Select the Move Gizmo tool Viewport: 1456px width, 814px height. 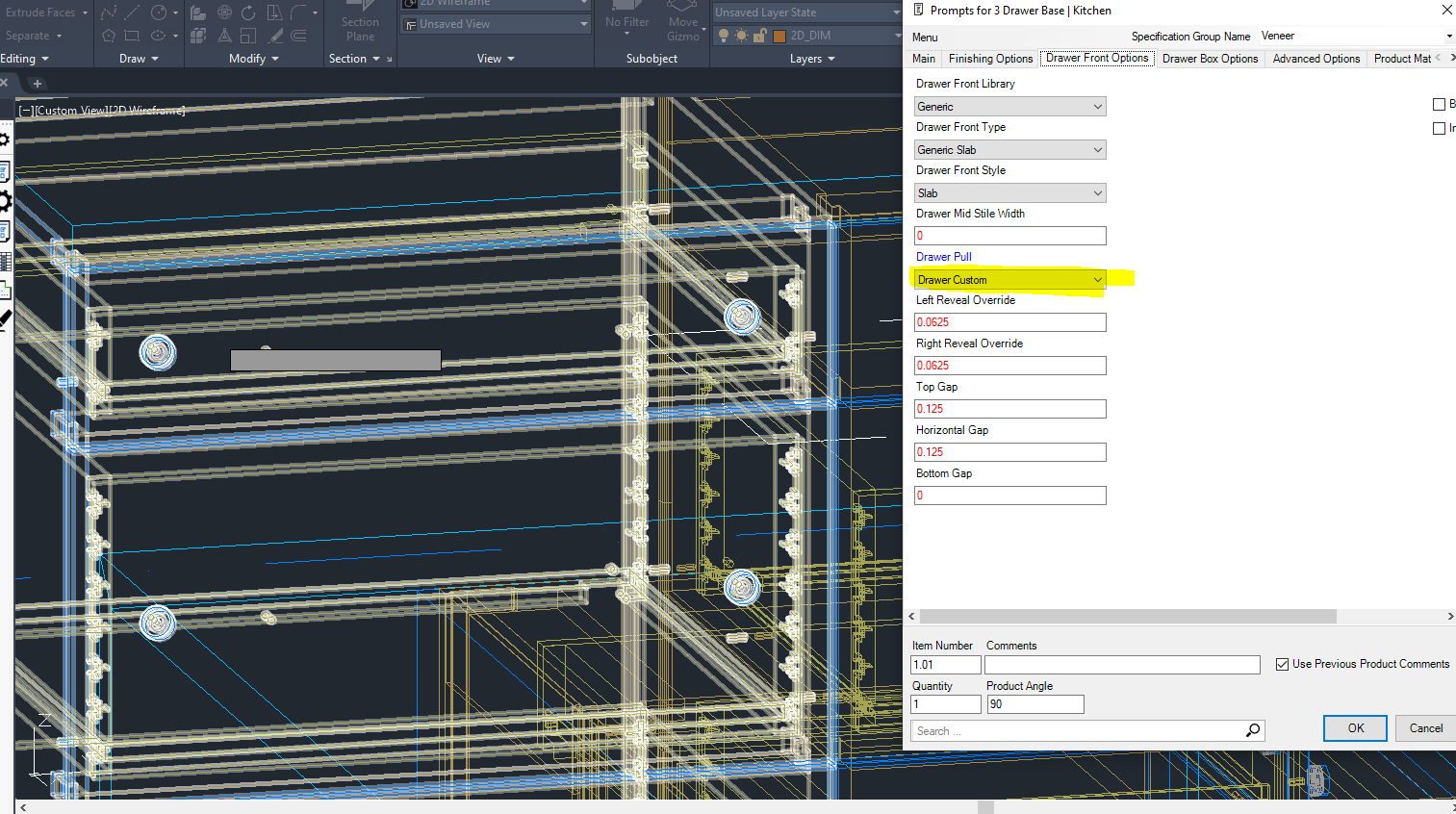point(683,23)
